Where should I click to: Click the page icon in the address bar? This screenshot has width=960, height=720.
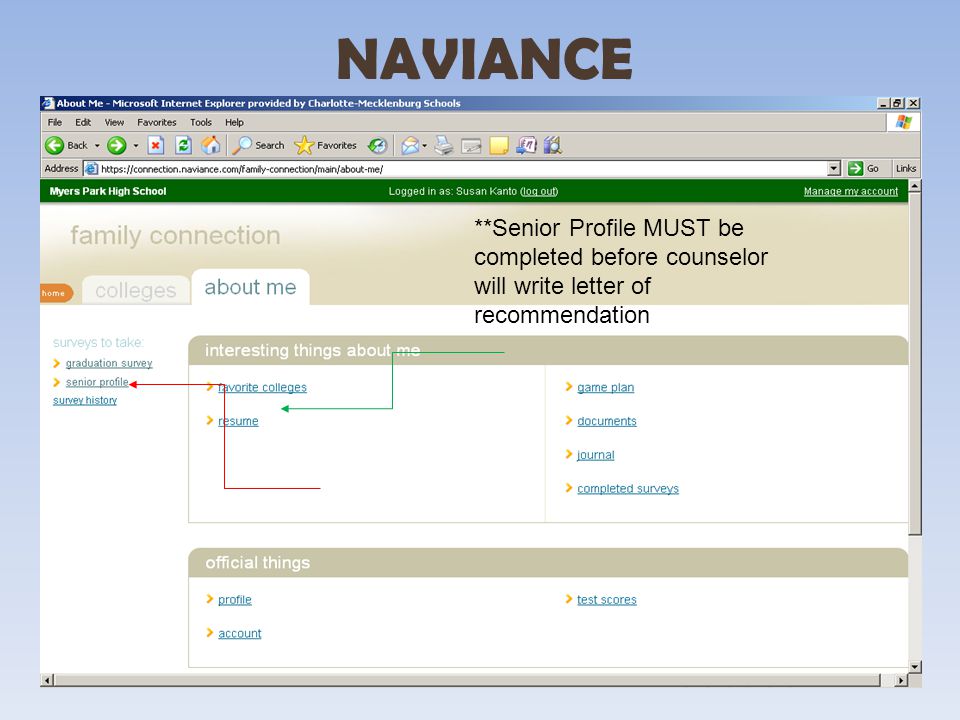click(x=91, y=168)
